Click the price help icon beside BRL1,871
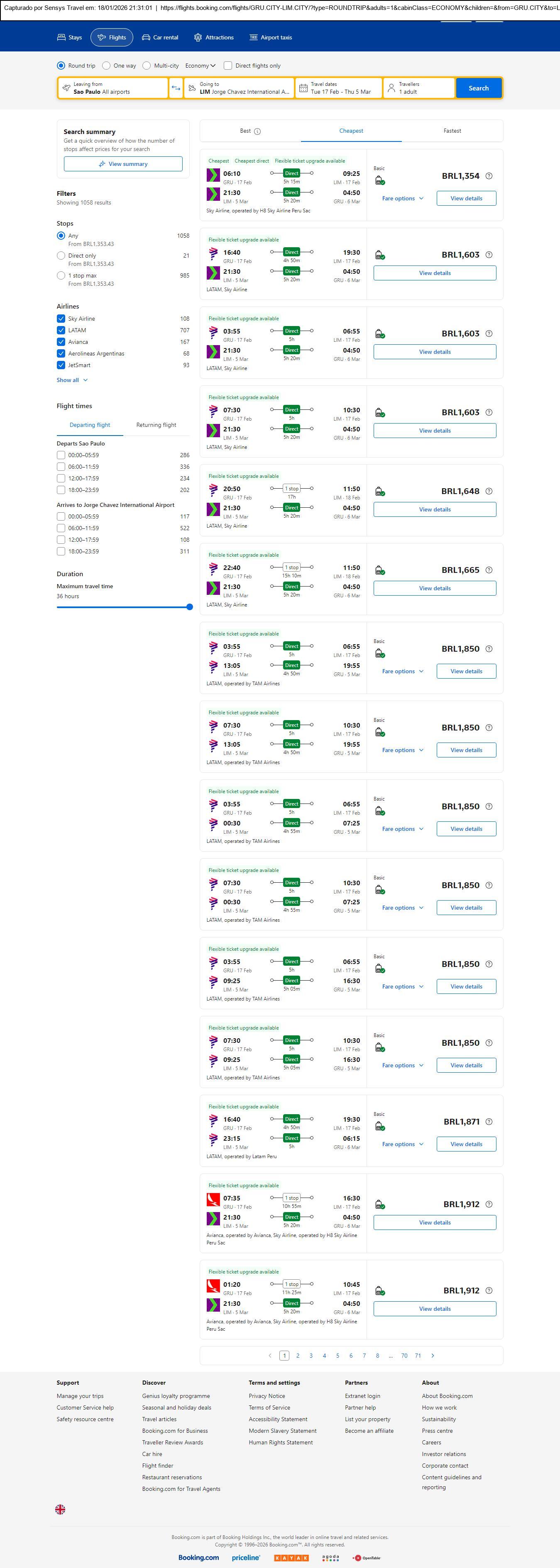This screenshot has height=1568, width=560. coord(489,1122)
